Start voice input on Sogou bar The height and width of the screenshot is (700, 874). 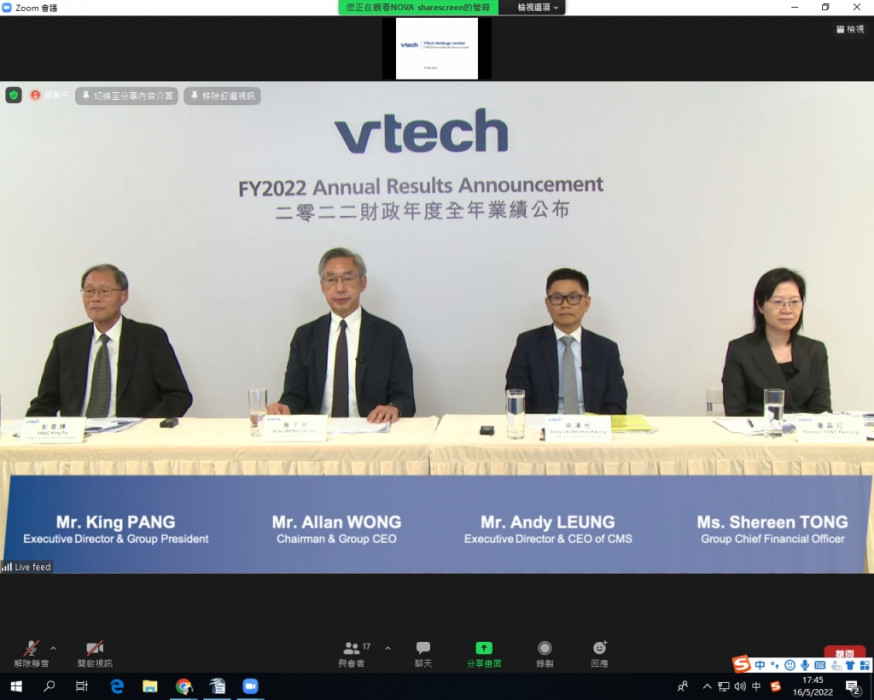pyautogui.click(x=805, y=665)
